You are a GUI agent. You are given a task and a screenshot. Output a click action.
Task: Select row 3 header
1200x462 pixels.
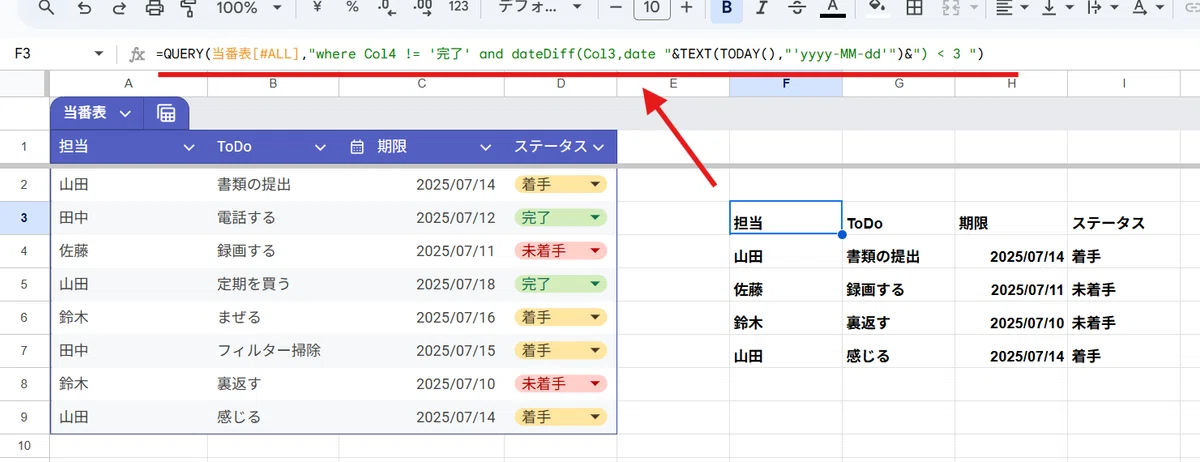point(24,218)
